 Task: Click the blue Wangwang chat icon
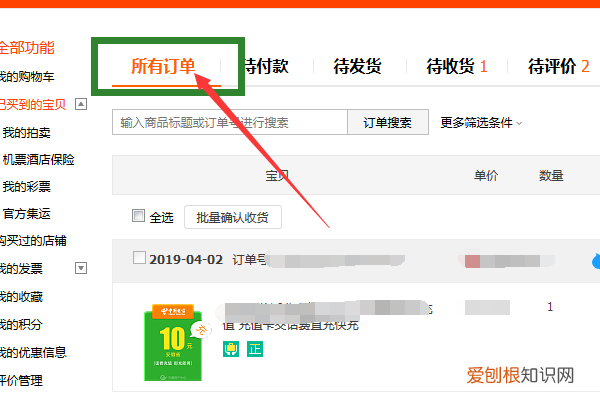click(596, 260)
